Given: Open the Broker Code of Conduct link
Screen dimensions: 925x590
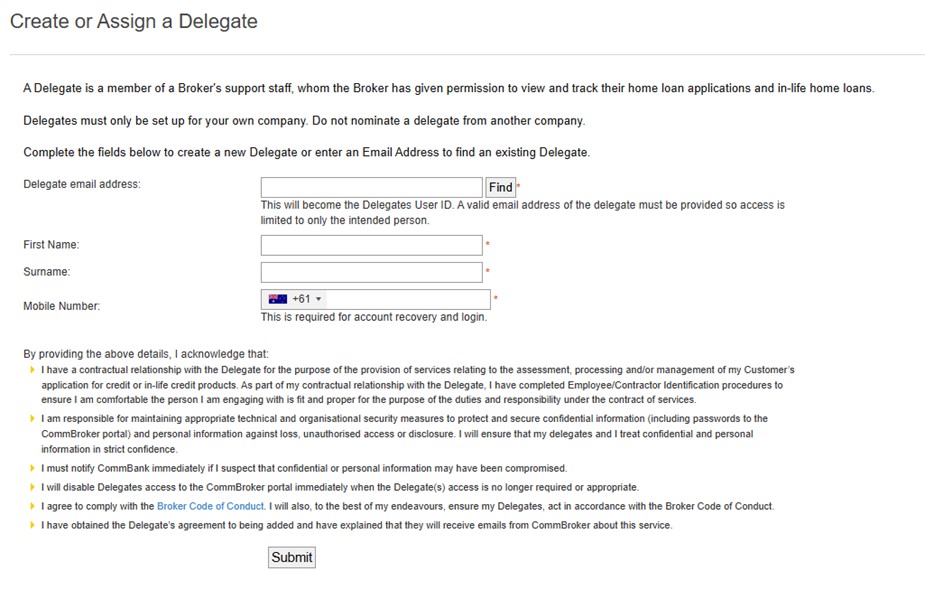Looking at the screenshot, I should point(210,506).
